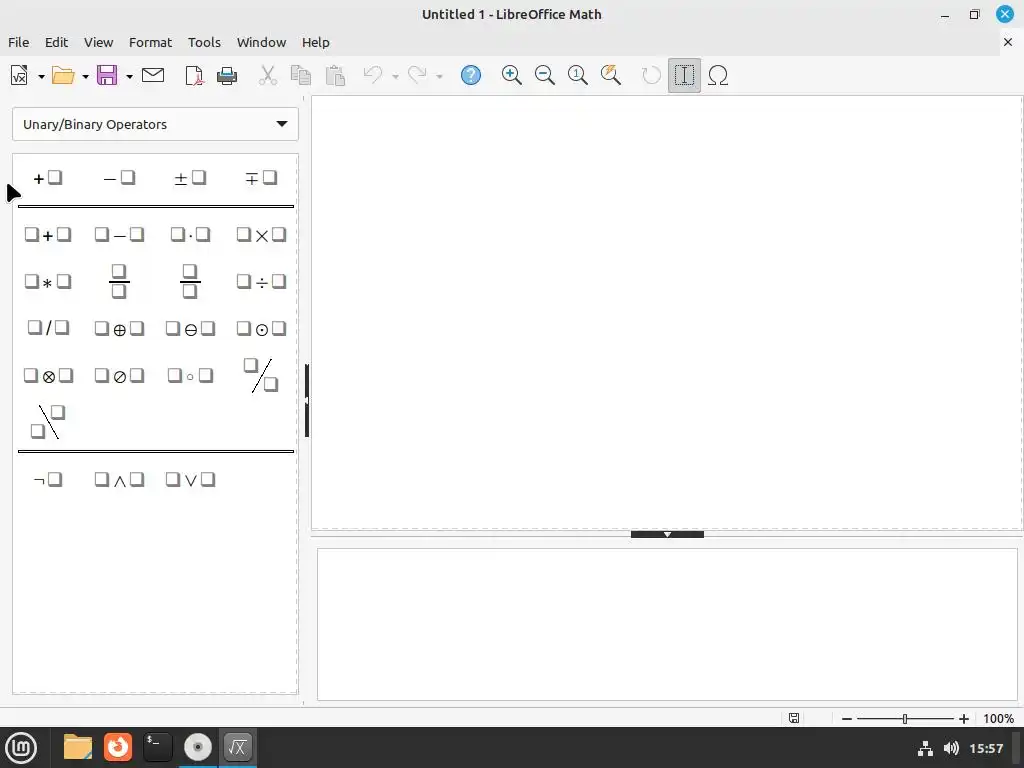Click the zoom slider handle in status bar
1024x768 pixels.
[905, 718]
